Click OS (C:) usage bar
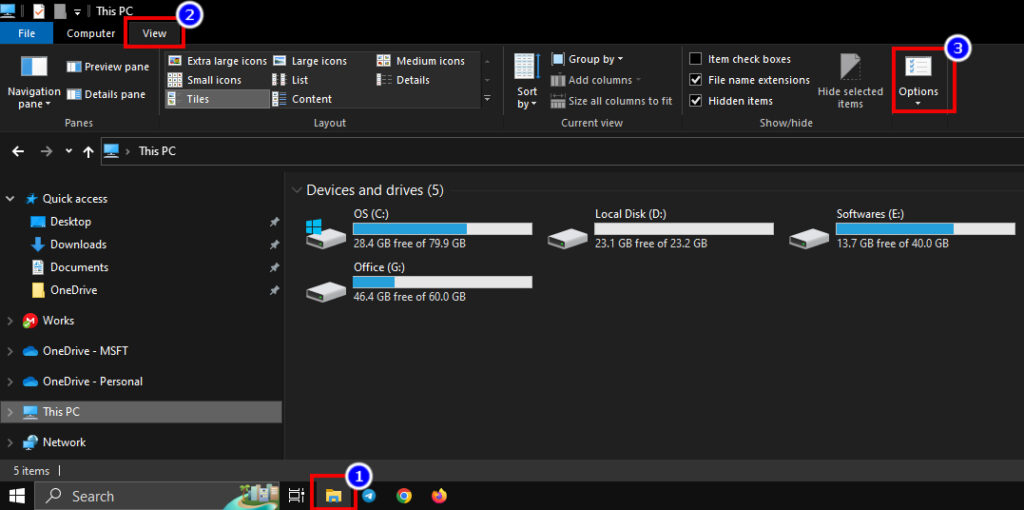Viewport: 1024px width, 510px height. (442, 229)
